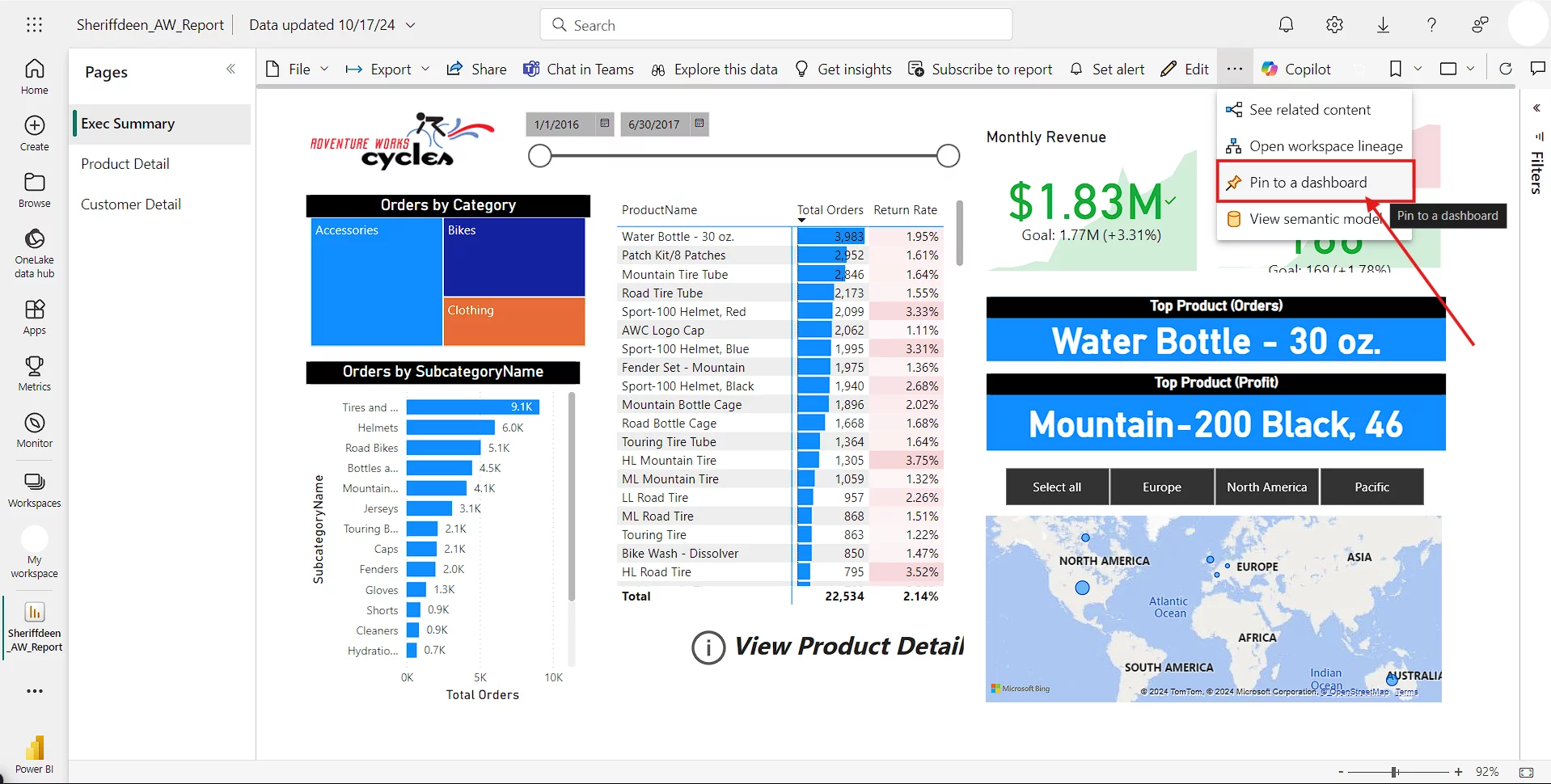Expand the Data updated dropdown

pos(411,25)
